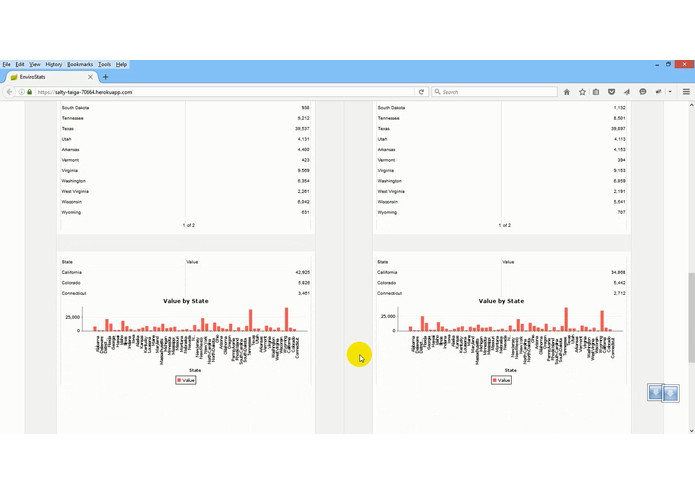This screenshot has height=494, width=695.
Task: Open the site information icon in address bar
Action: [21, 92]
